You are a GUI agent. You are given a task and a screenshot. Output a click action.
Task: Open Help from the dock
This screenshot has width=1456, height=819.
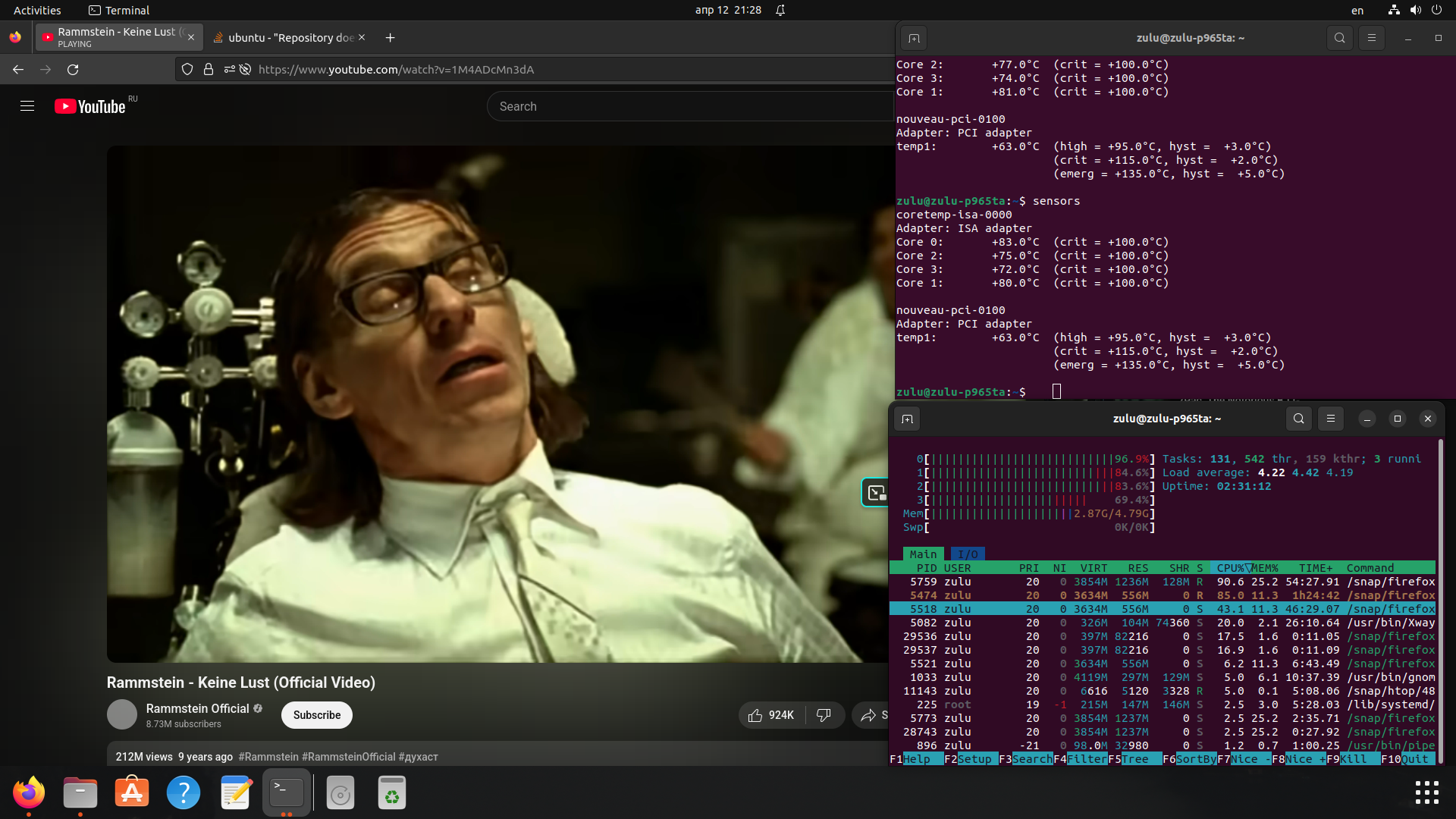coord(184,792)
